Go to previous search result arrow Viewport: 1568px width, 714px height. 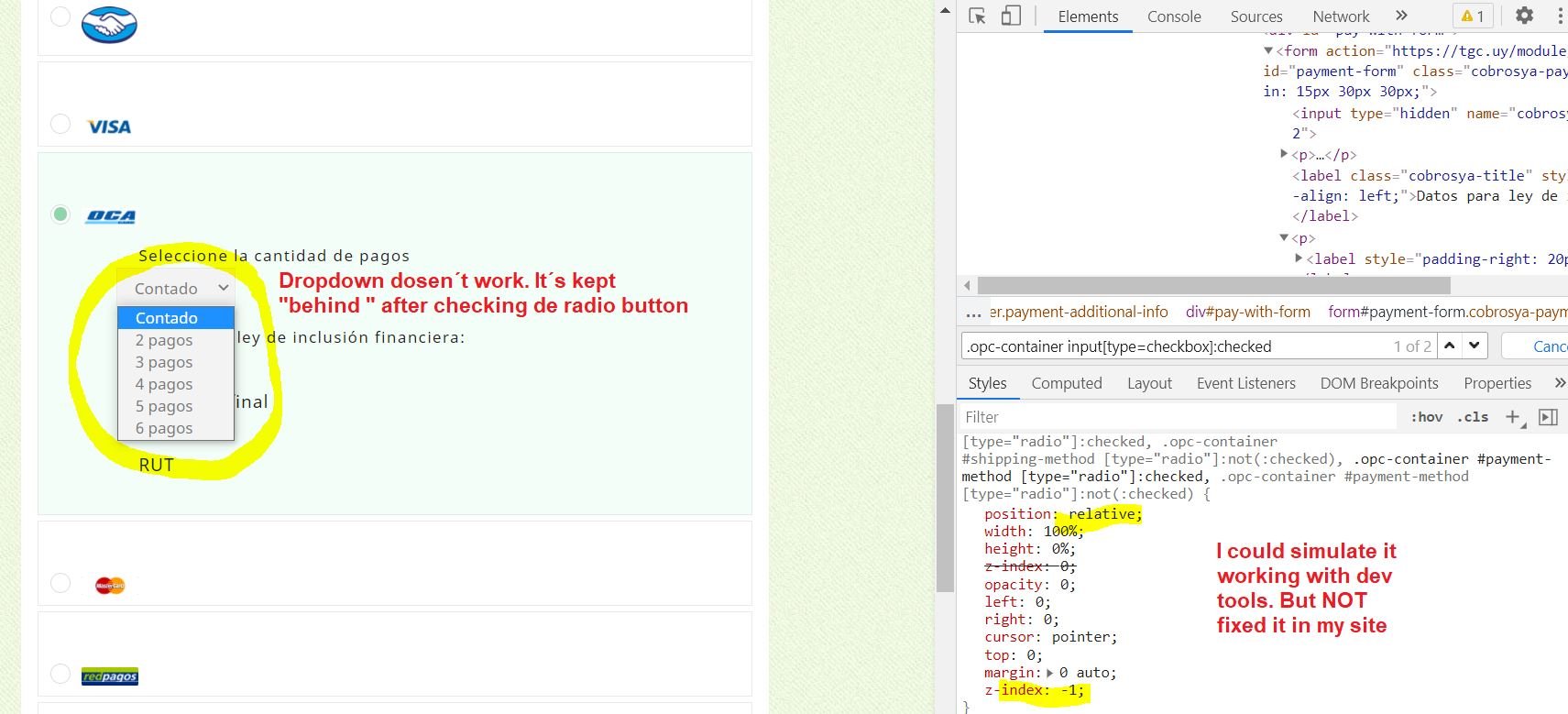1450,346
